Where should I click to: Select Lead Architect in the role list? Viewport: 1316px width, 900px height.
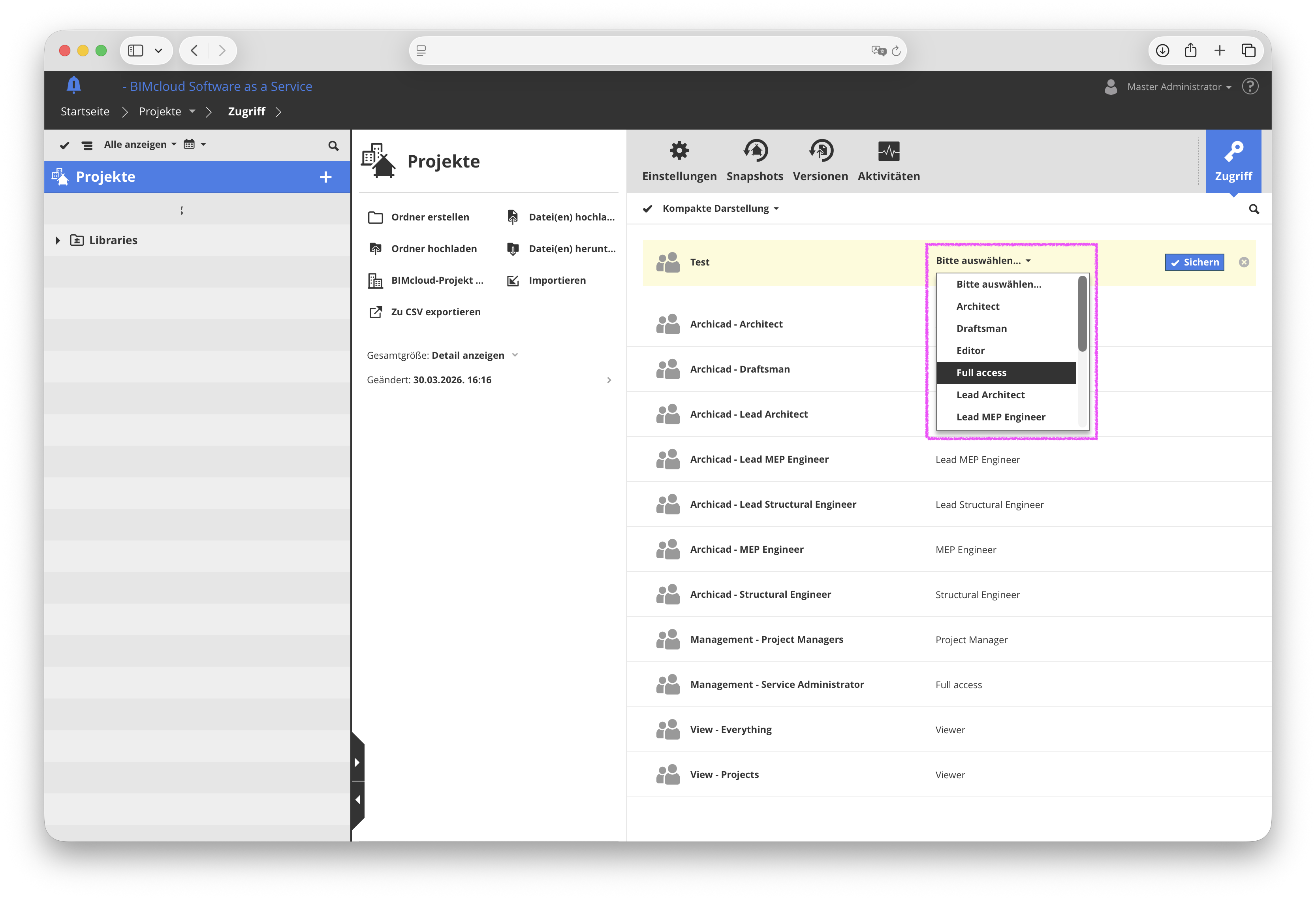pos(1006,395)
